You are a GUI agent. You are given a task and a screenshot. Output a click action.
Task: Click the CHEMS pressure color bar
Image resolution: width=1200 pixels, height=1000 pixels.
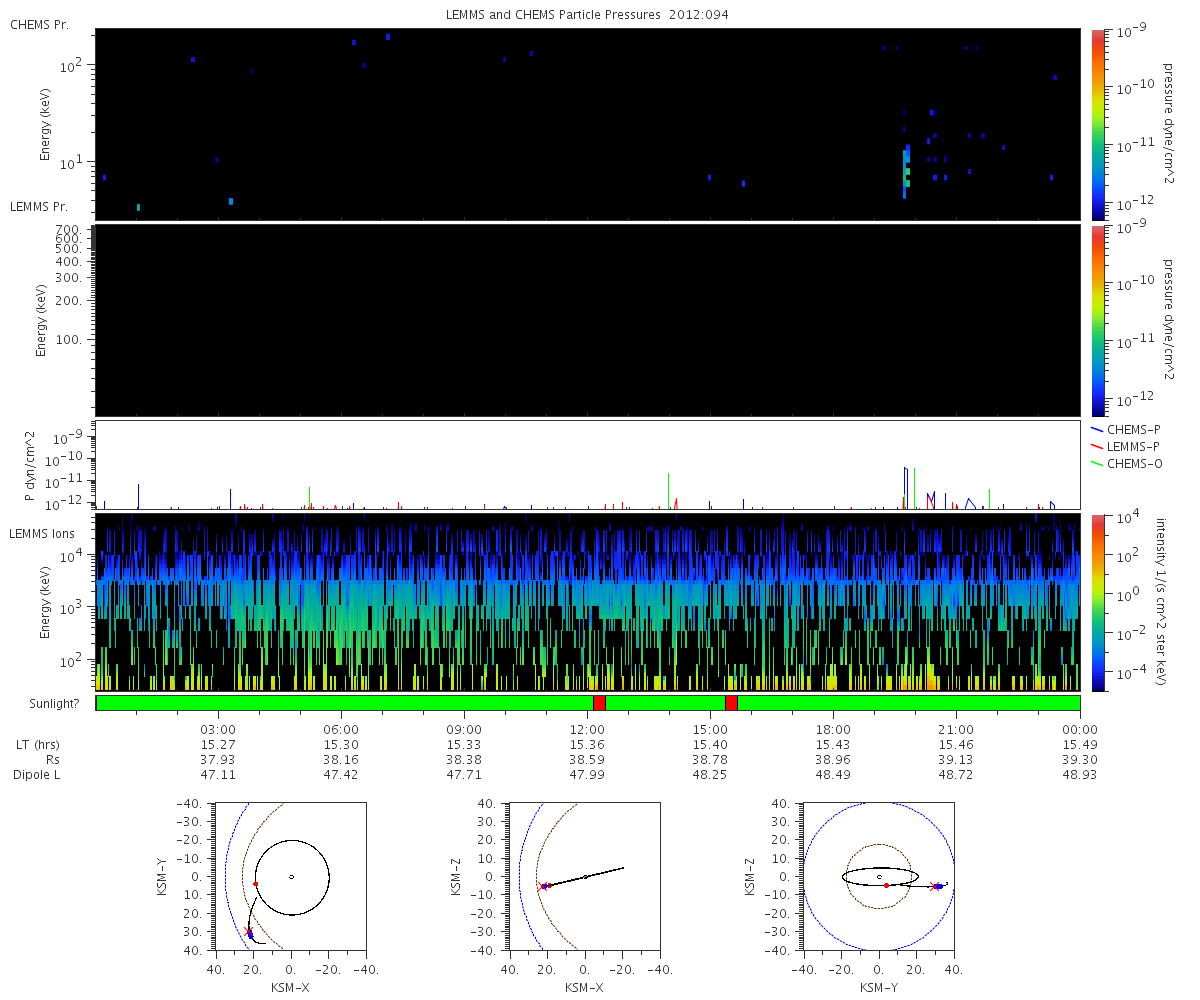1098,124
